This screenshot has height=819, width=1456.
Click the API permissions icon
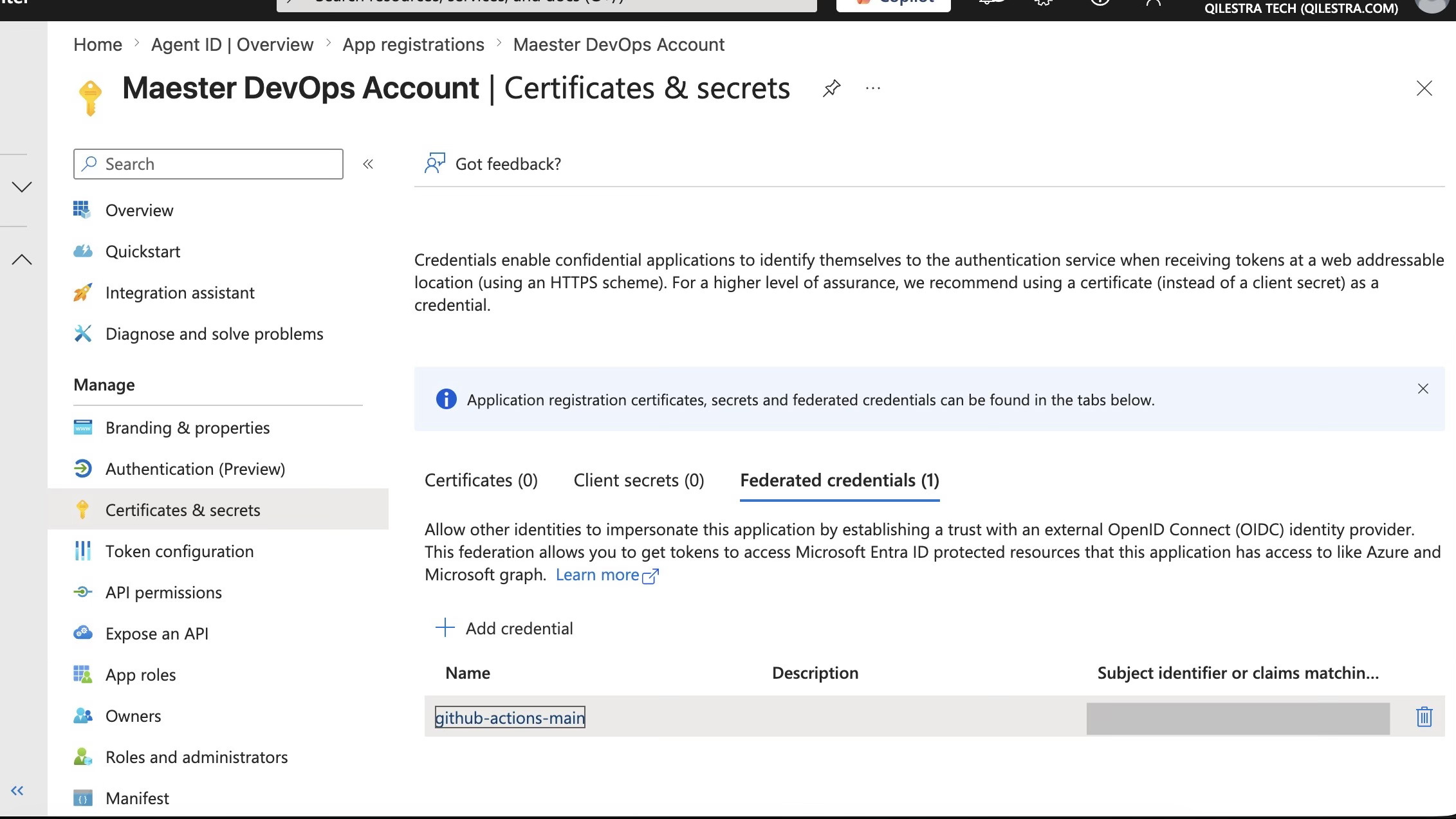click(82, 592)
